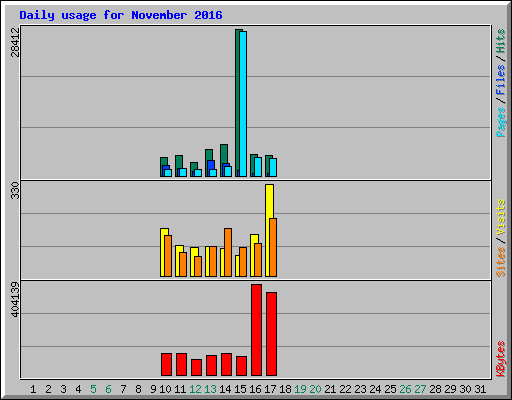
Task: Click day 10 on the x-axis
Action: (165, 389)
